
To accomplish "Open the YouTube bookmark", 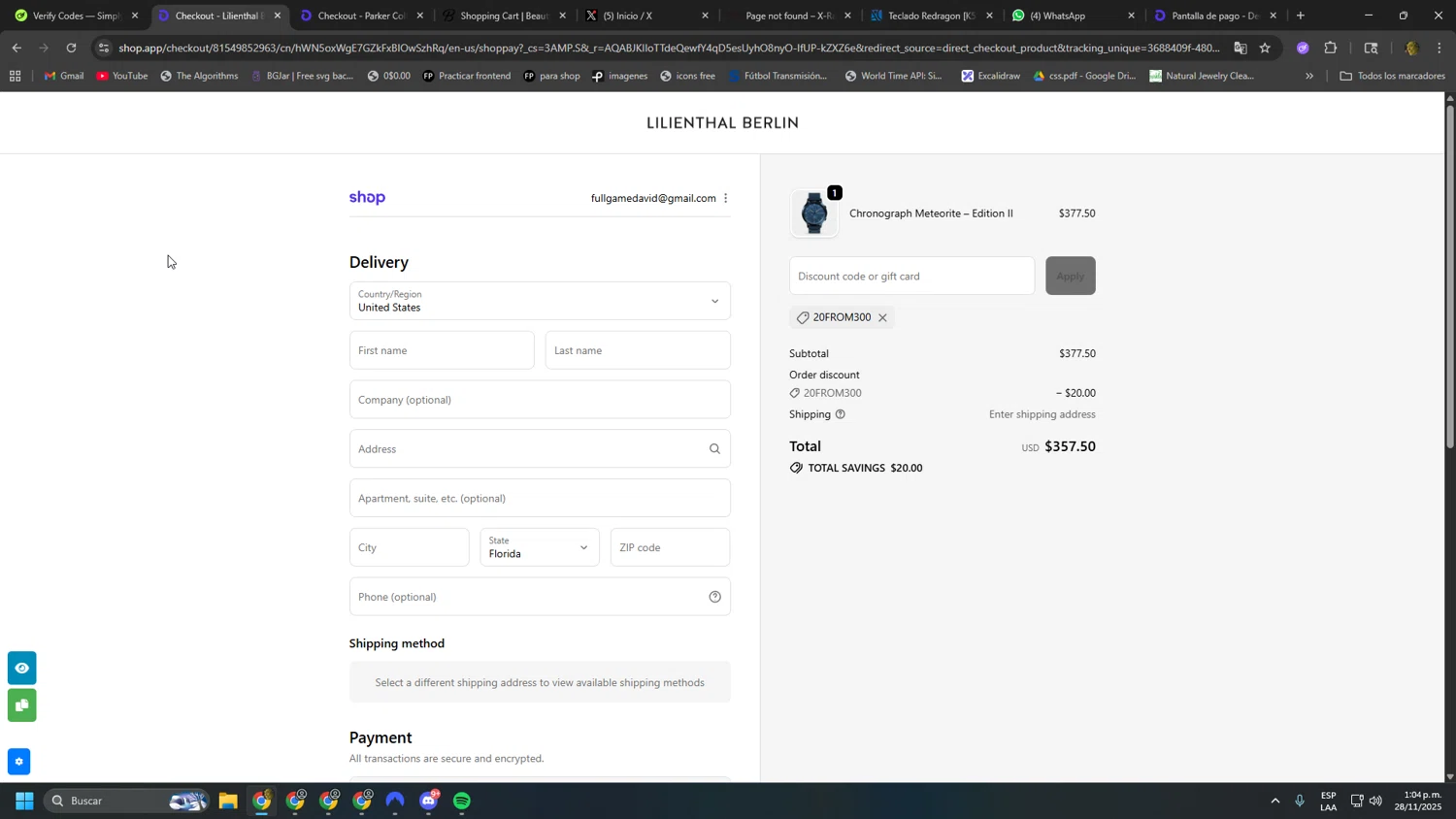I will (x=122, y=76).
